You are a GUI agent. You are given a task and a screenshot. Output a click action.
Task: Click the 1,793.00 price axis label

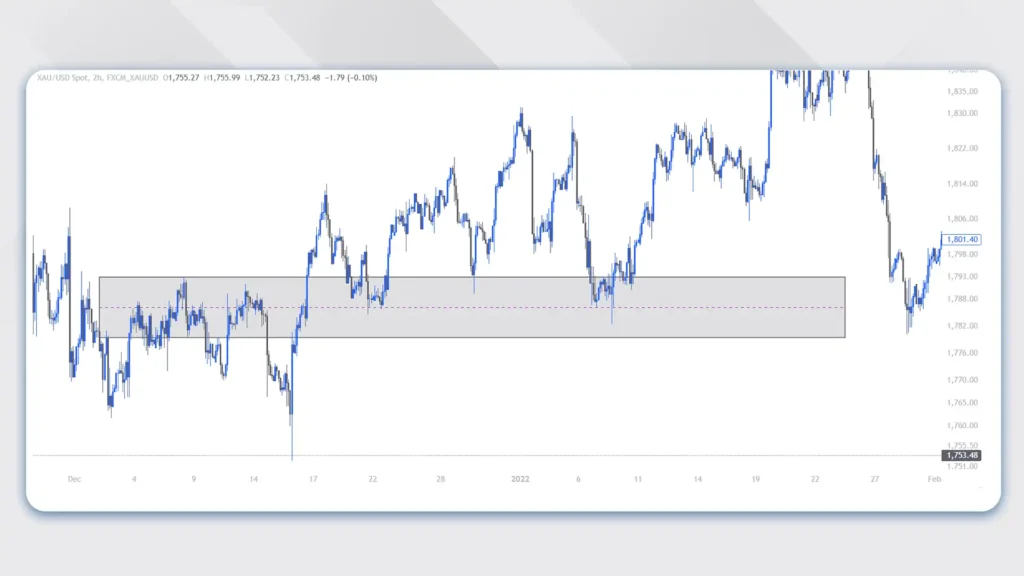(962, 276)
